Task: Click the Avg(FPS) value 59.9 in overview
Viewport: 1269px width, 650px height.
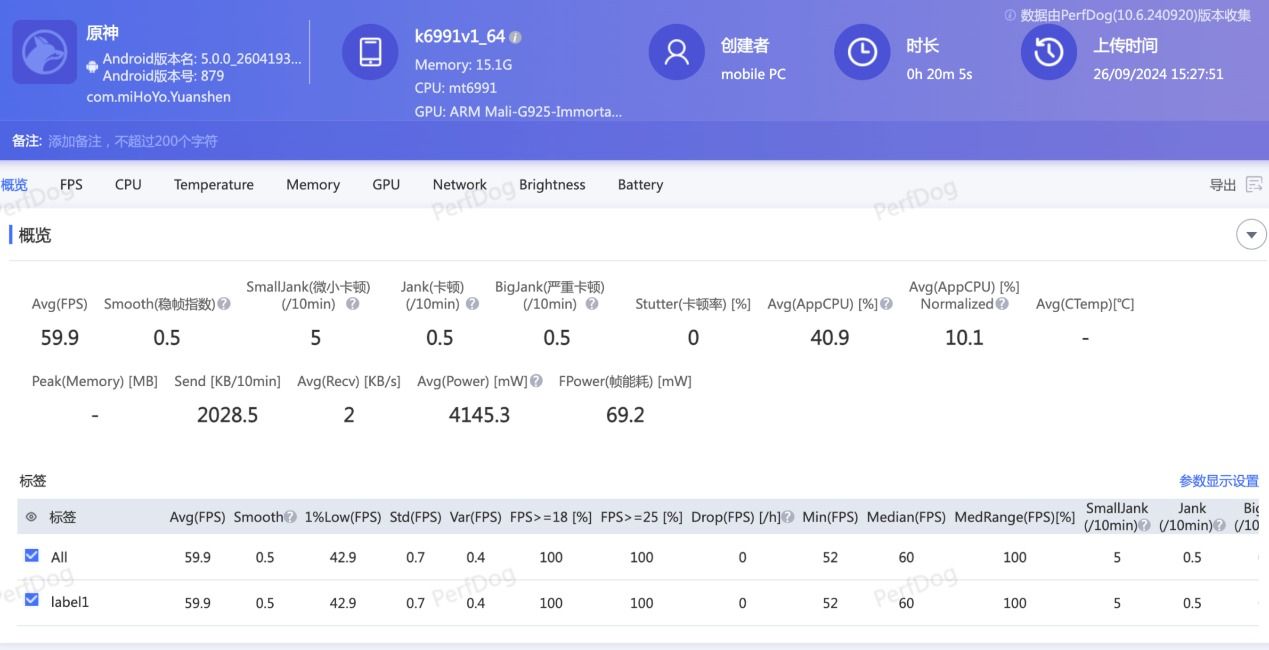Action: [60, 338]
